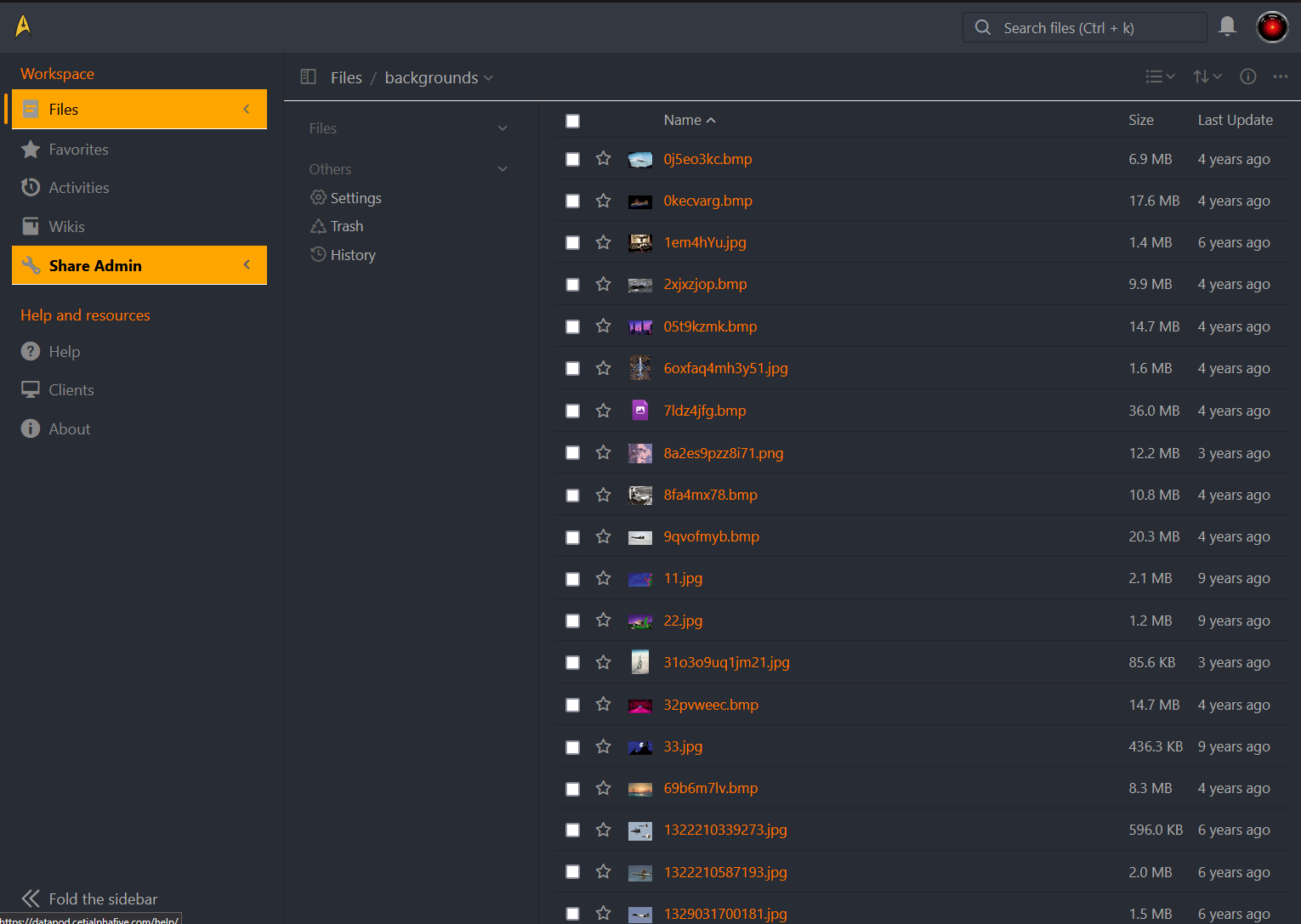Check the select-all checkbox in the header row
Viewport: 1301px width, 924px height.
[x=572, y=121]
